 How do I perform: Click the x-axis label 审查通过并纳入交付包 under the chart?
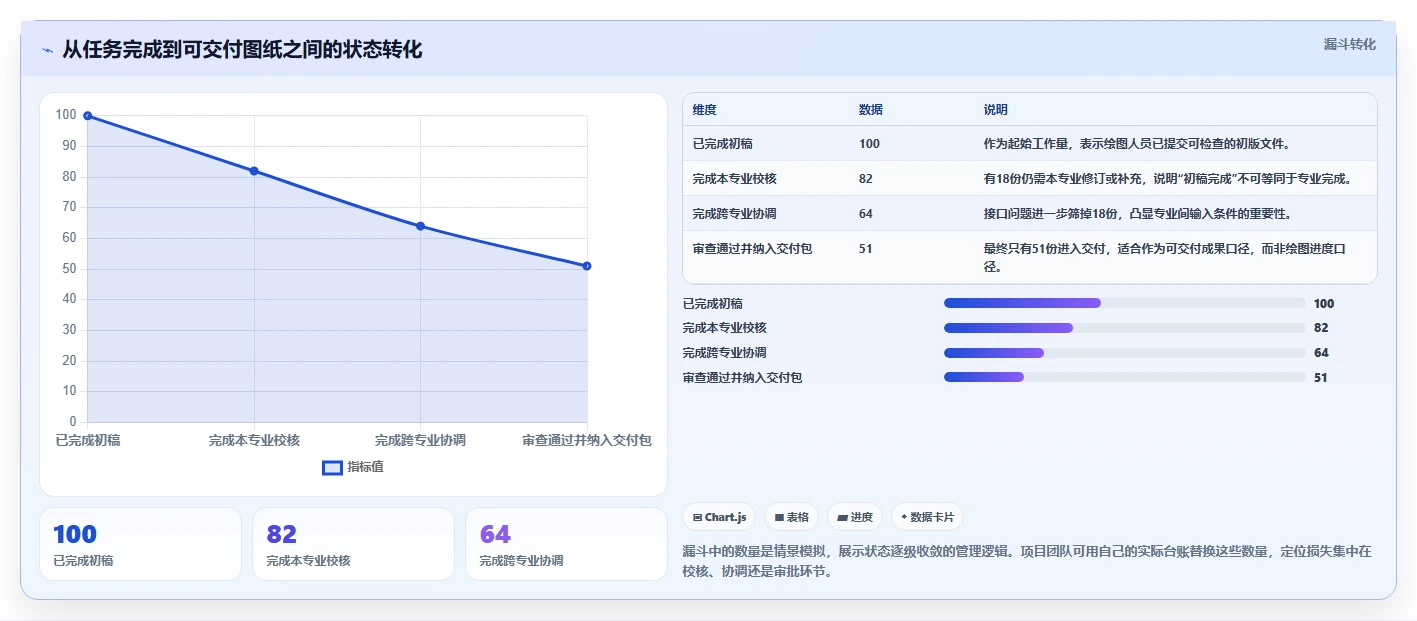click(587, 440)
